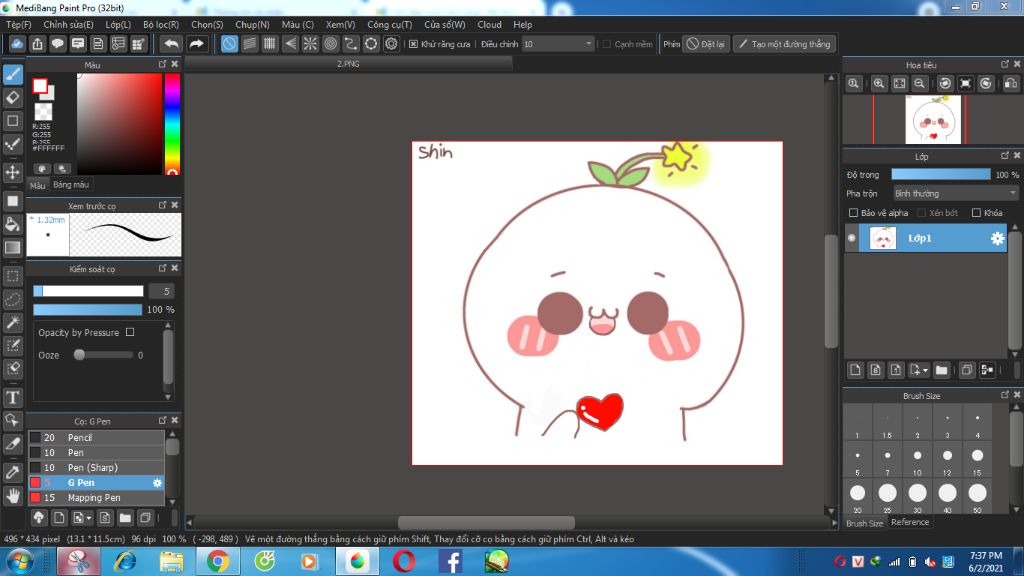The width and height of the screenshot is (1024, 576).
Task: Switch to the Bảng màu tab
Action: (71, 185)
